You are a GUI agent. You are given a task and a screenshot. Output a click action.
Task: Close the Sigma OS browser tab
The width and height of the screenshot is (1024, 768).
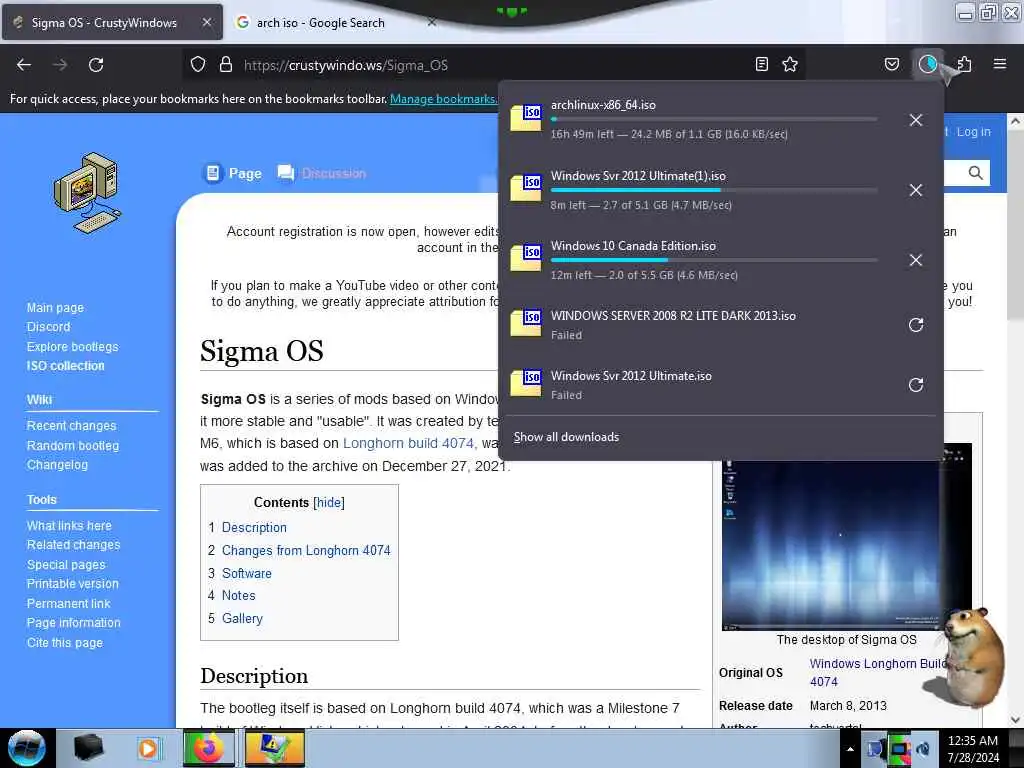(206, 22)
